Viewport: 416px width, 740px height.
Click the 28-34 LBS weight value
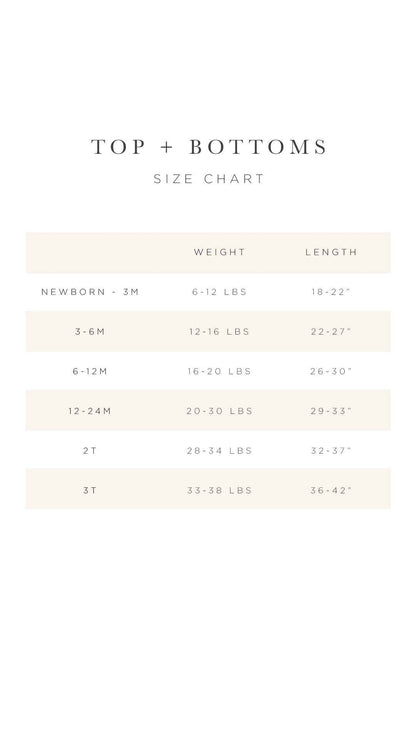[x=220, y=451]
